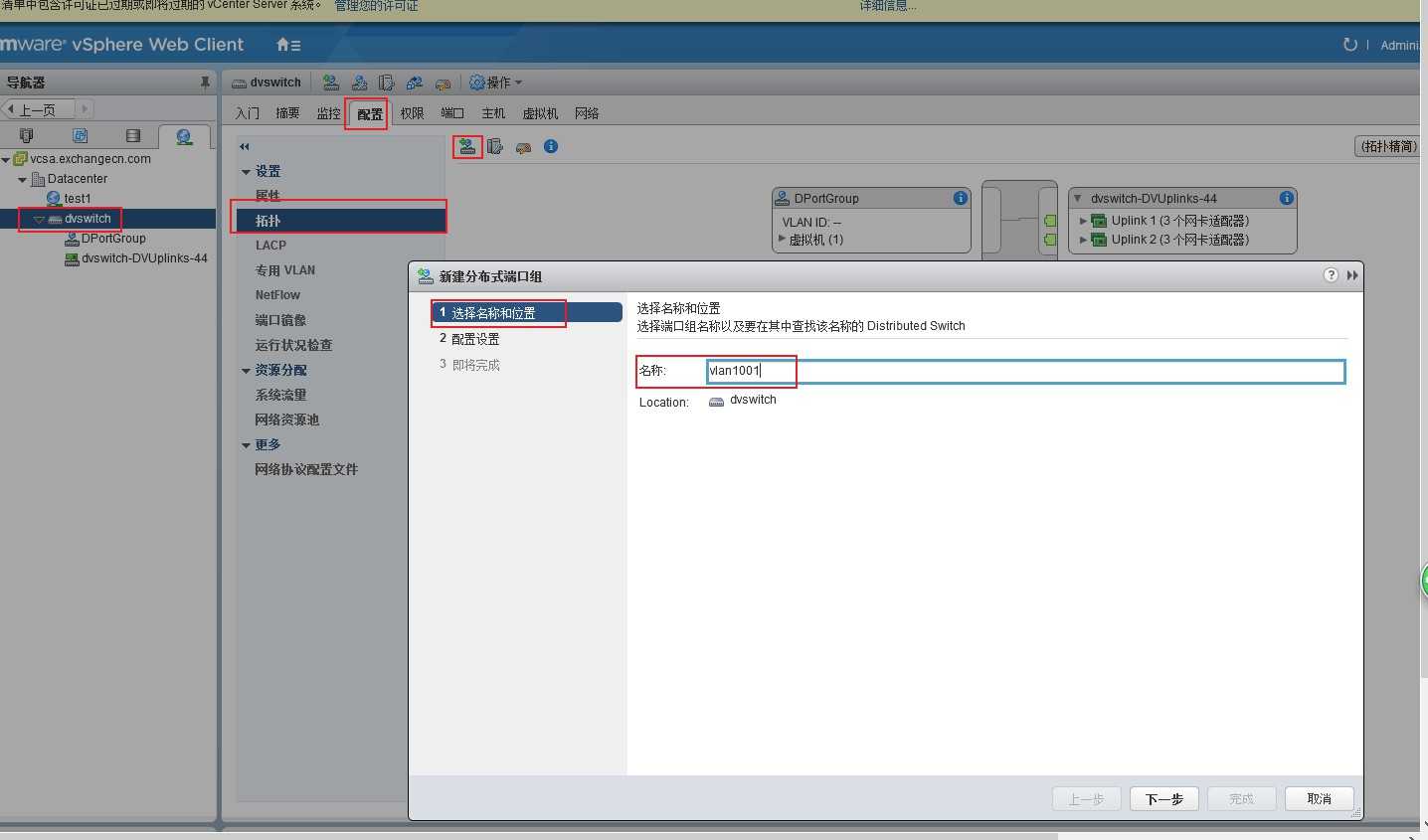The image size is (1428, 840).
Task: Select test1 in the navigator tree
Action: tap(78, 199)
